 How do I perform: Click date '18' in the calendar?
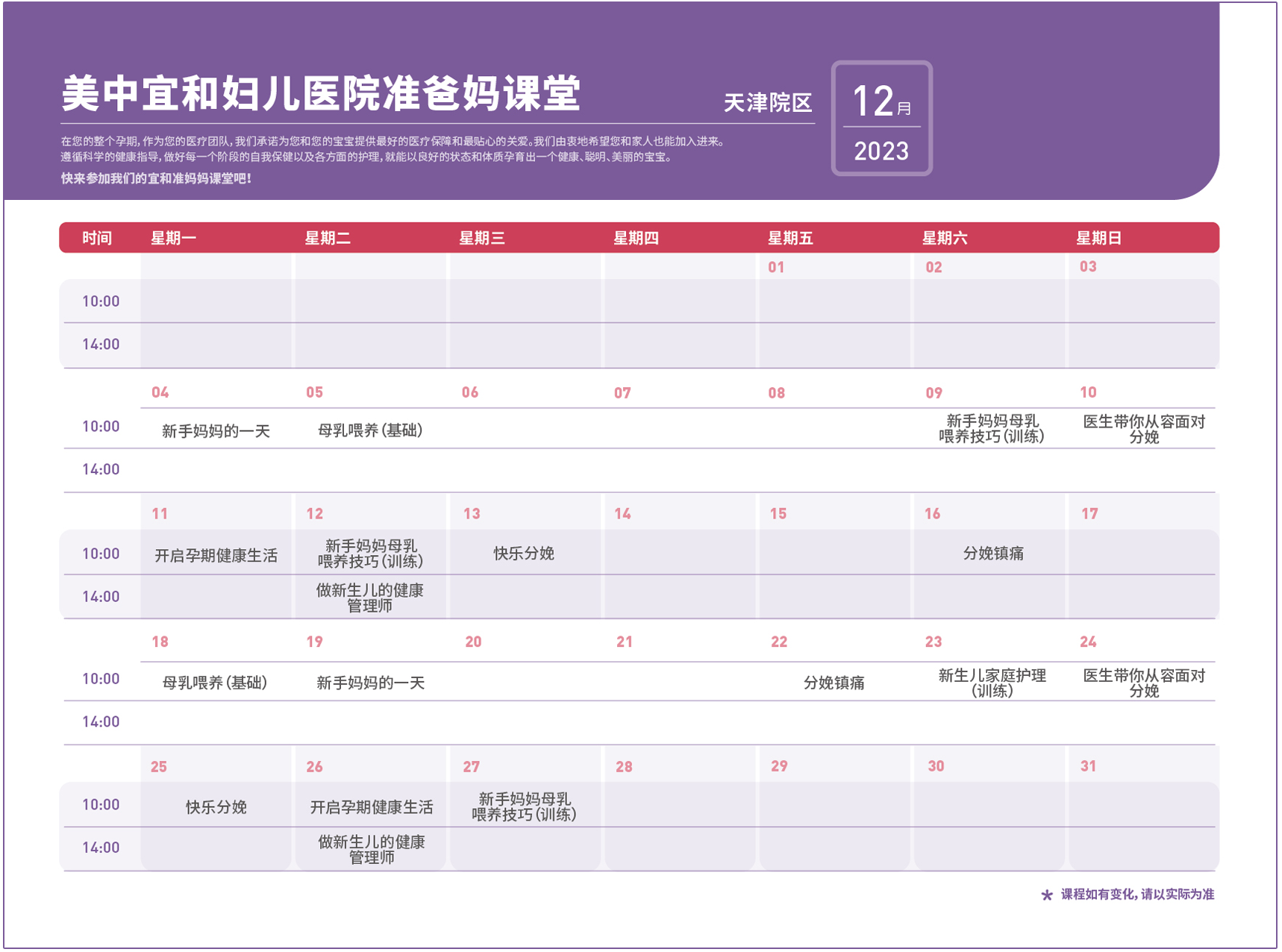160,642
